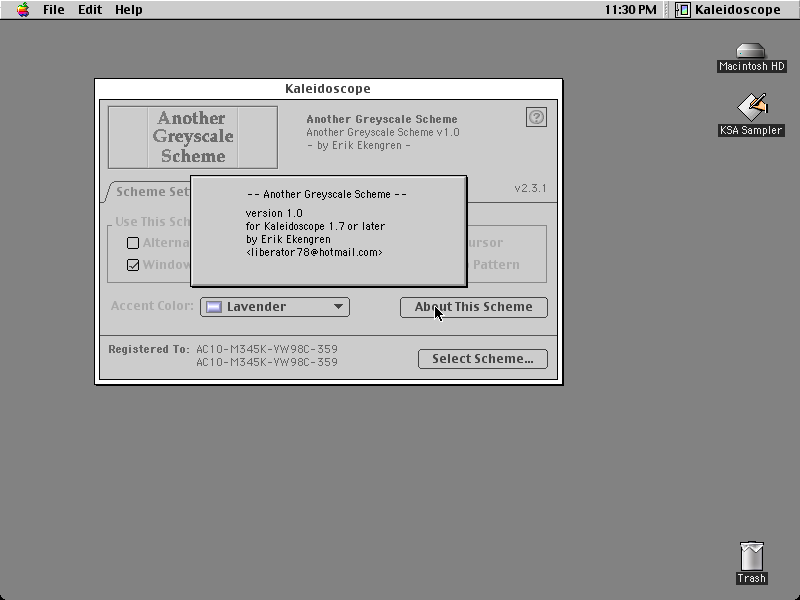Image resolution: width=800 pixels, height=600 pixels.
Task: Click the bold Another Greyscale Scheme heading
Action: coord(382,119)
